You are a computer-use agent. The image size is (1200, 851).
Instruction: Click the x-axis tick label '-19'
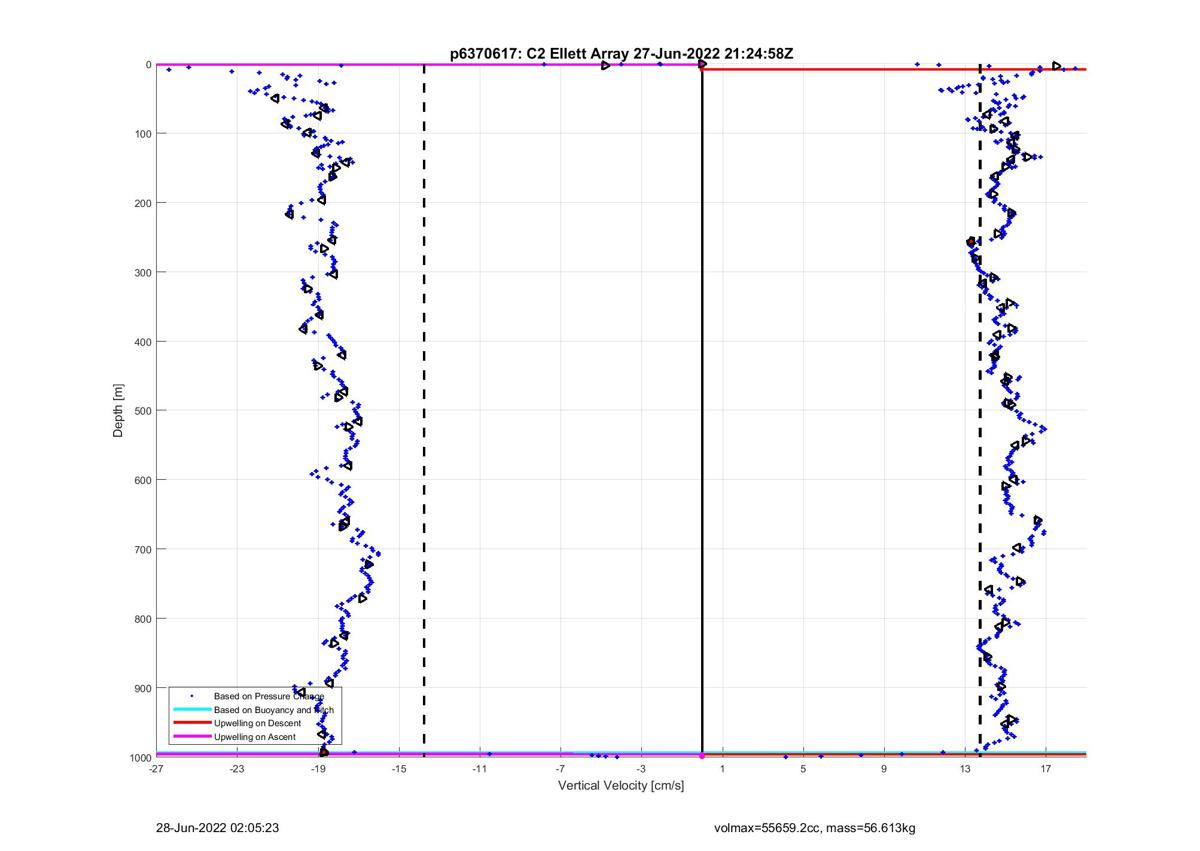click(x=318, y=770)
